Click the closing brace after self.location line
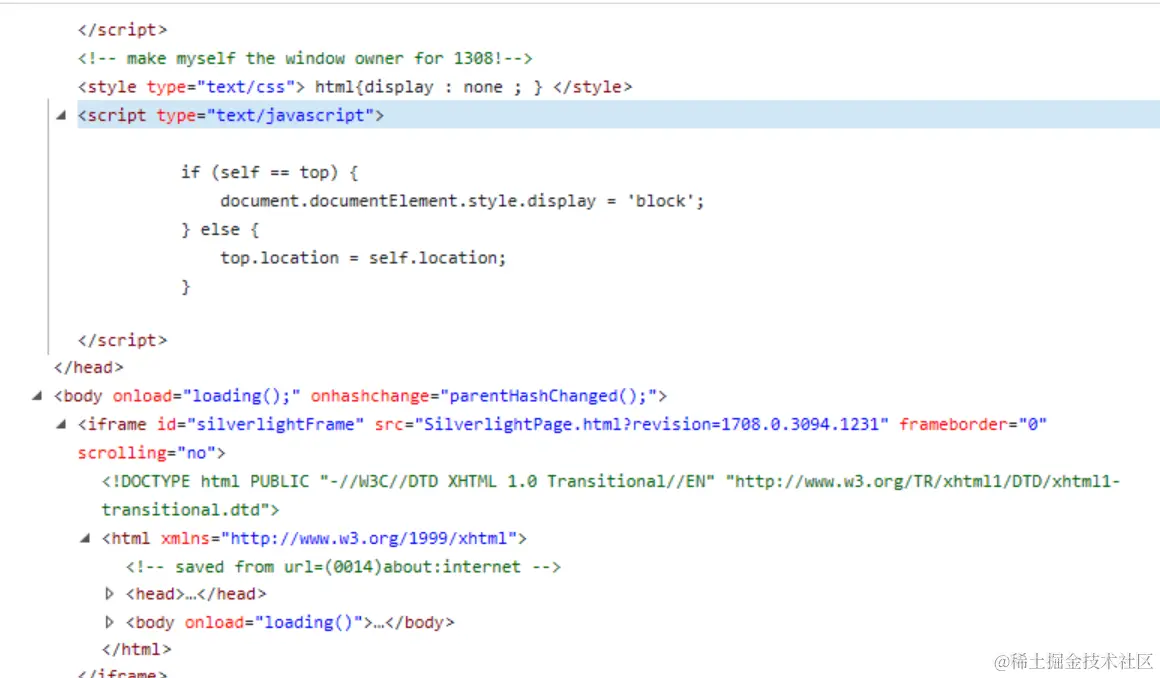This screenshot has width=1160, height=678. click(186, 286)
